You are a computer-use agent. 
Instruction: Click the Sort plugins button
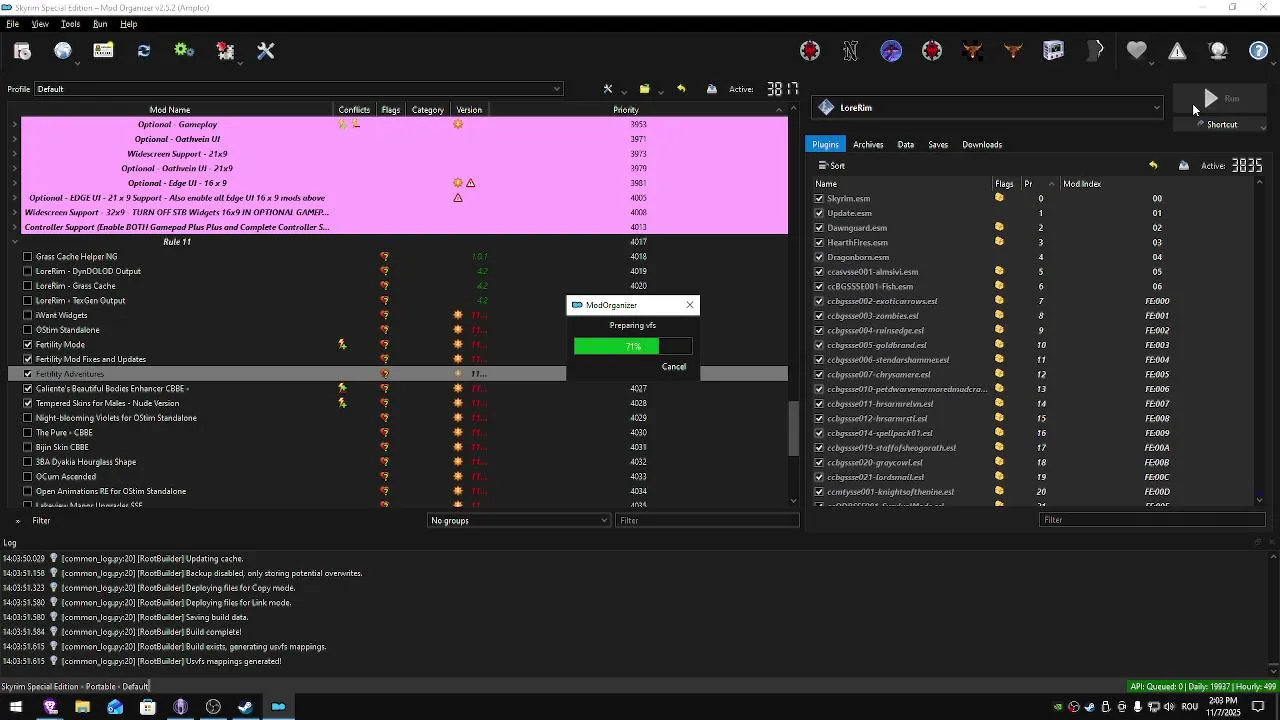click(832, 166)
